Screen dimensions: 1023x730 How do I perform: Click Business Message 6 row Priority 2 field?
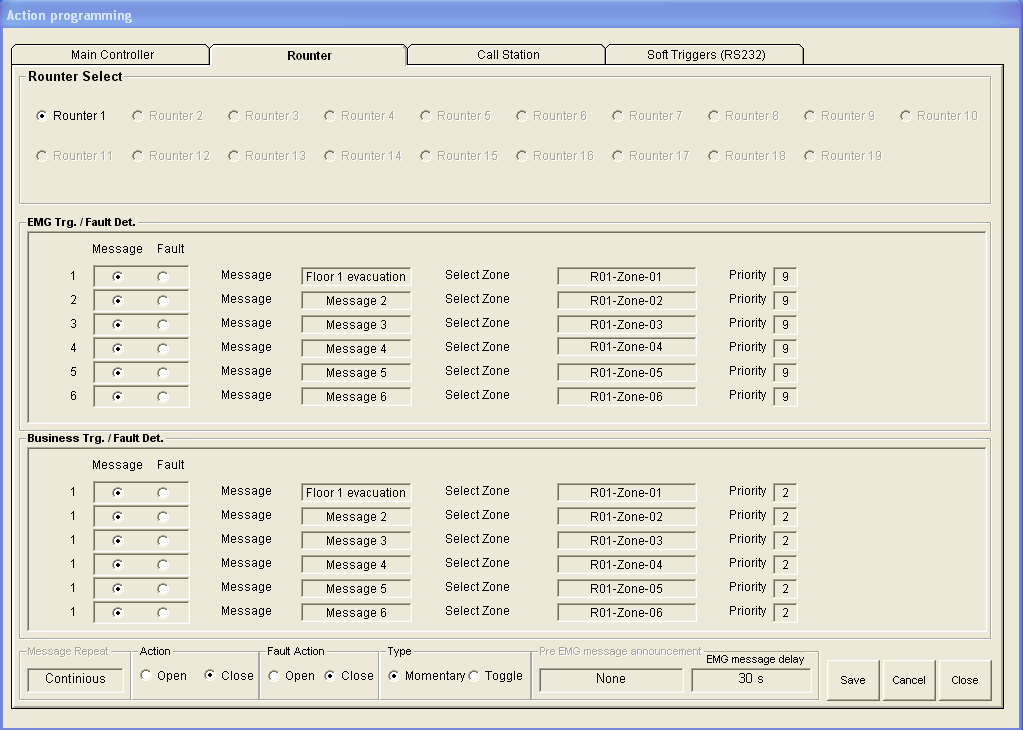coord(785,613)
